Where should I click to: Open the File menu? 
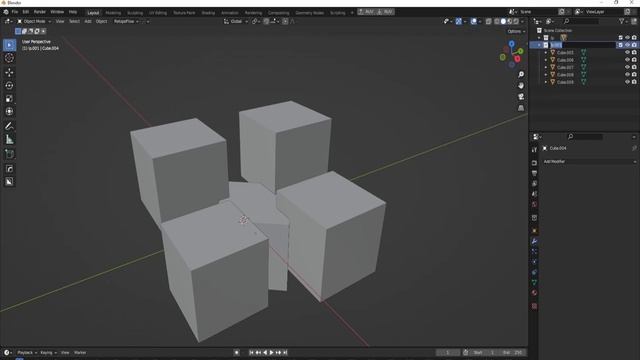pos(15,12)
